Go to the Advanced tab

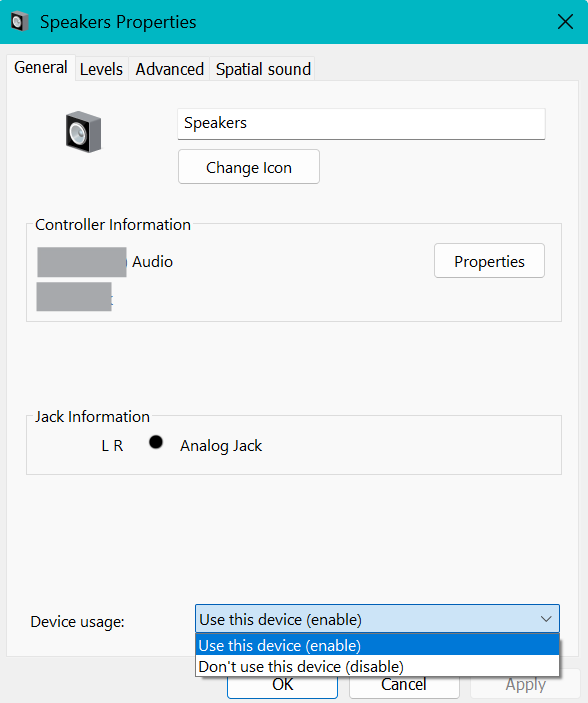tap(170, 69)
